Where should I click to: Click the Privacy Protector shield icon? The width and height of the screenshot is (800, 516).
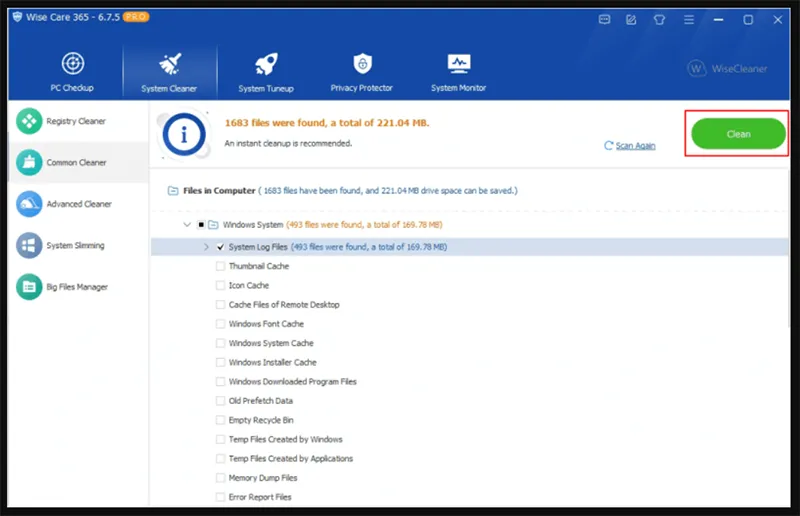click(363, 64)
